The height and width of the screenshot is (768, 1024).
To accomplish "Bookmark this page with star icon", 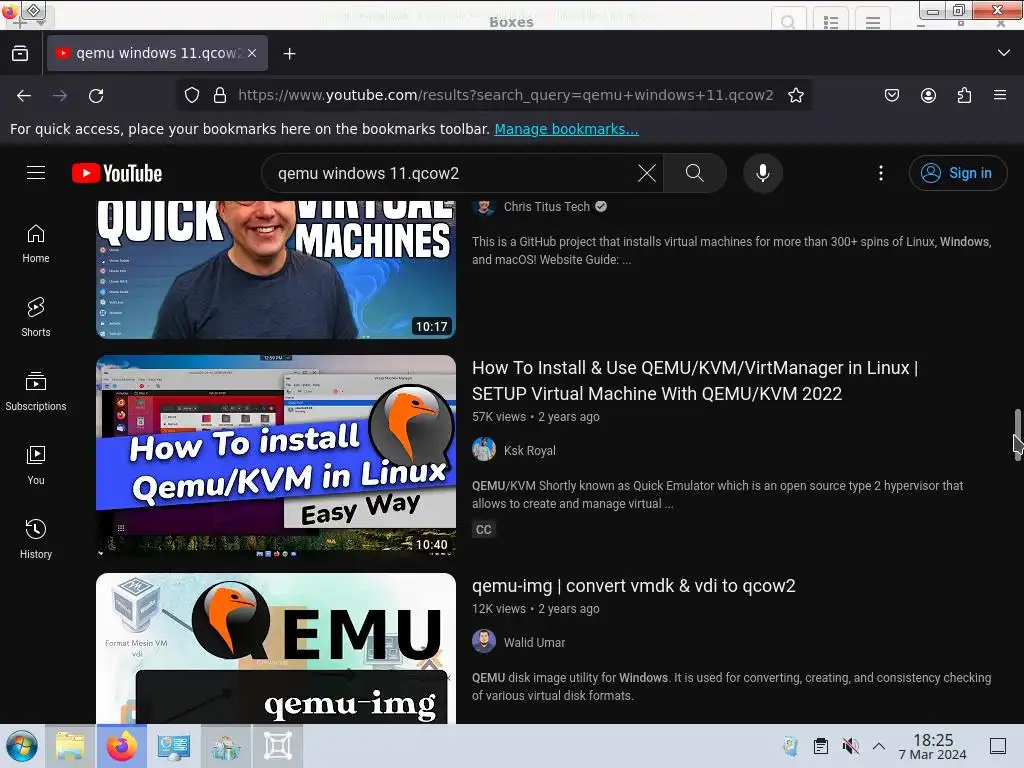I will (795, 95).
